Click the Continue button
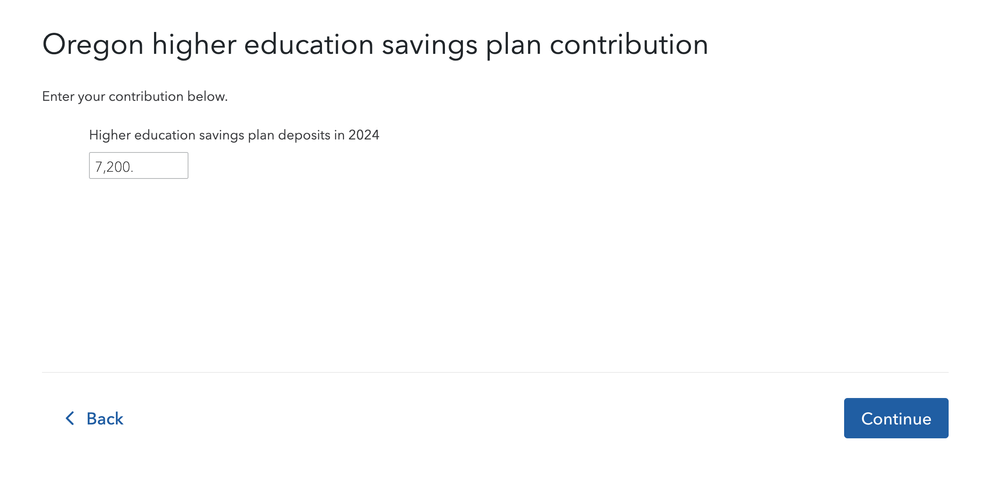 click(896, 418)
